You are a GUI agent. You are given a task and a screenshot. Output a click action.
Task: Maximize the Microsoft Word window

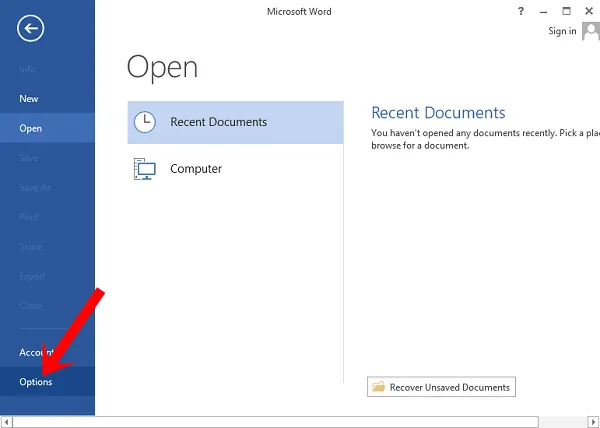tap(566, 12)
